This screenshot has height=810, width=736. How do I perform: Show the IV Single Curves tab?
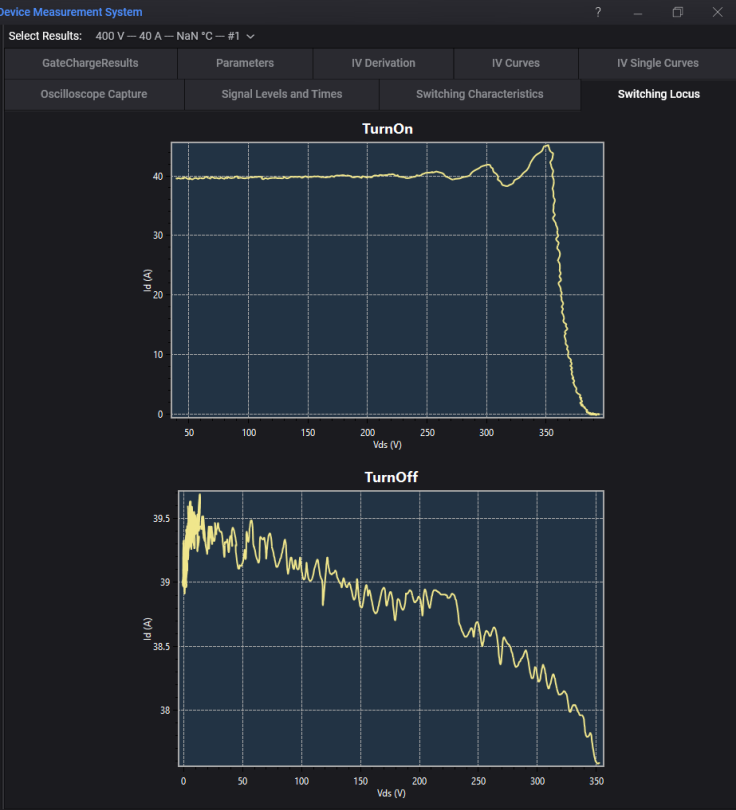(x=657, y=63)
